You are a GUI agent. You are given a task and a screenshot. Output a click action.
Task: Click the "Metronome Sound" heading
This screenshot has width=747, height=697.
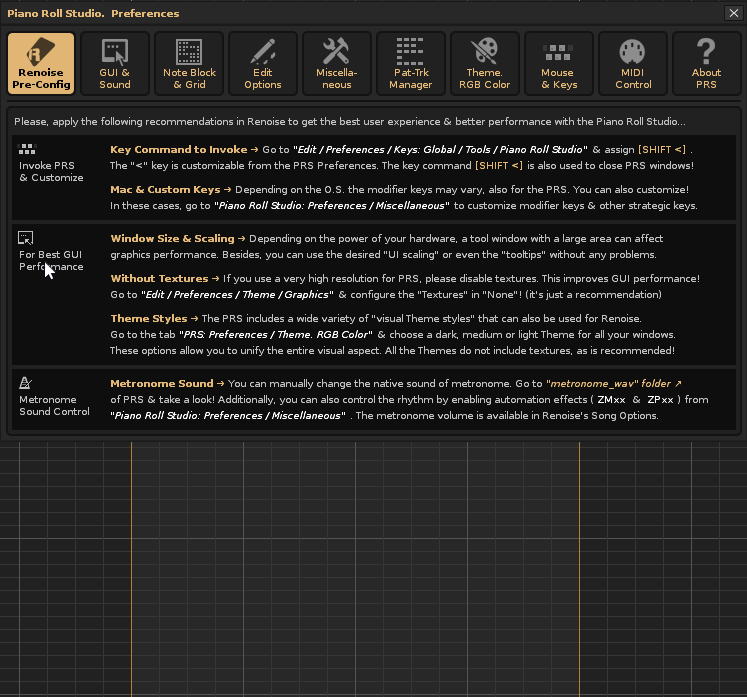click(162, 384)
